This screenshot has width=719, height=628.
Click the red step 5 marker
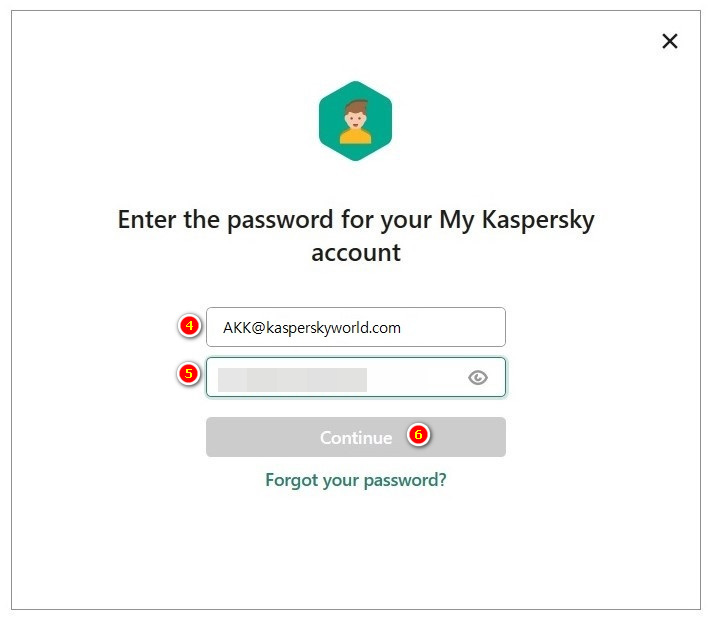189,376
